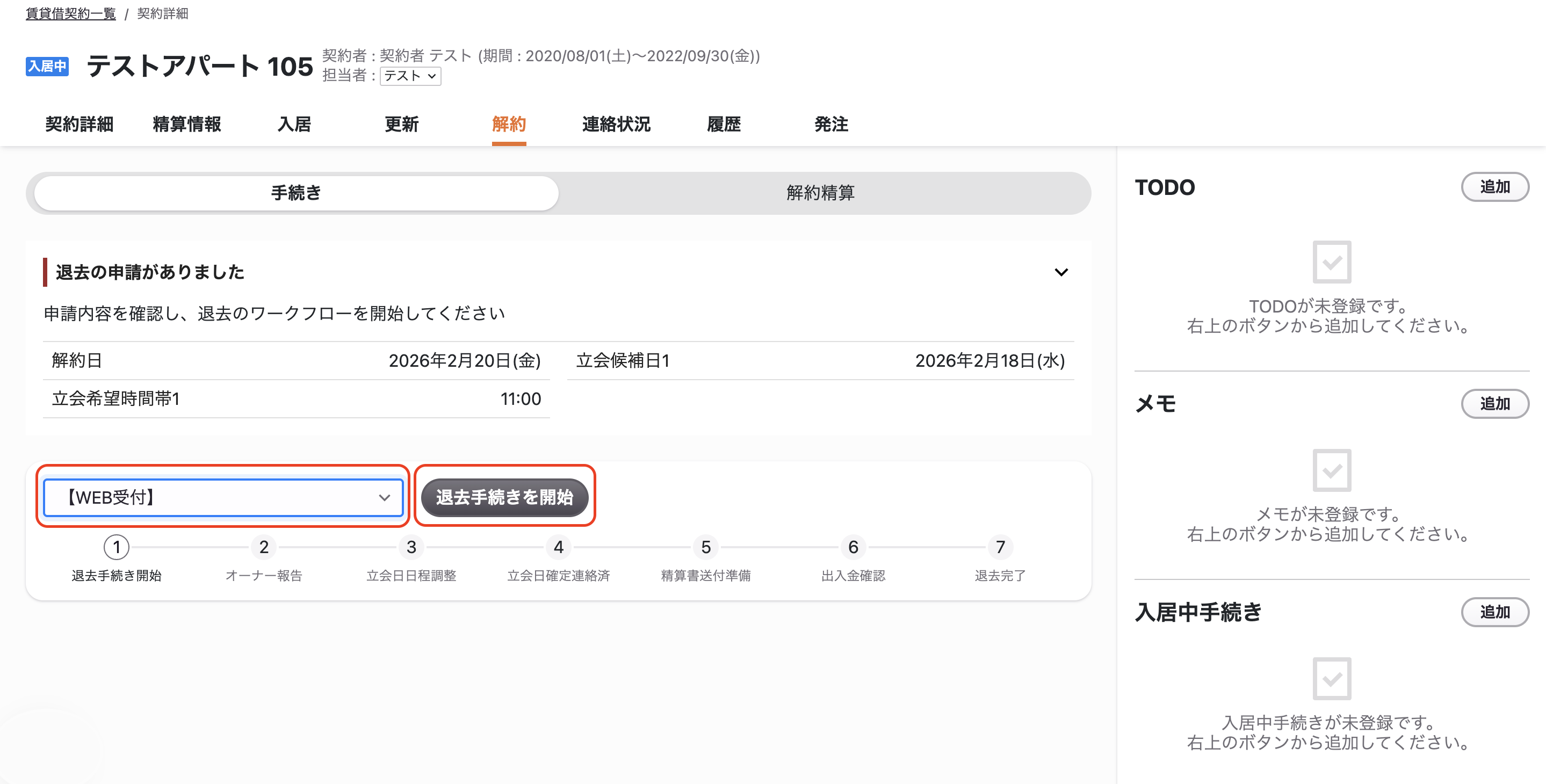Screen dimensions: 1546x784
Task: Select step 1 退去手続き開始
Action: [x=117, y=559]
